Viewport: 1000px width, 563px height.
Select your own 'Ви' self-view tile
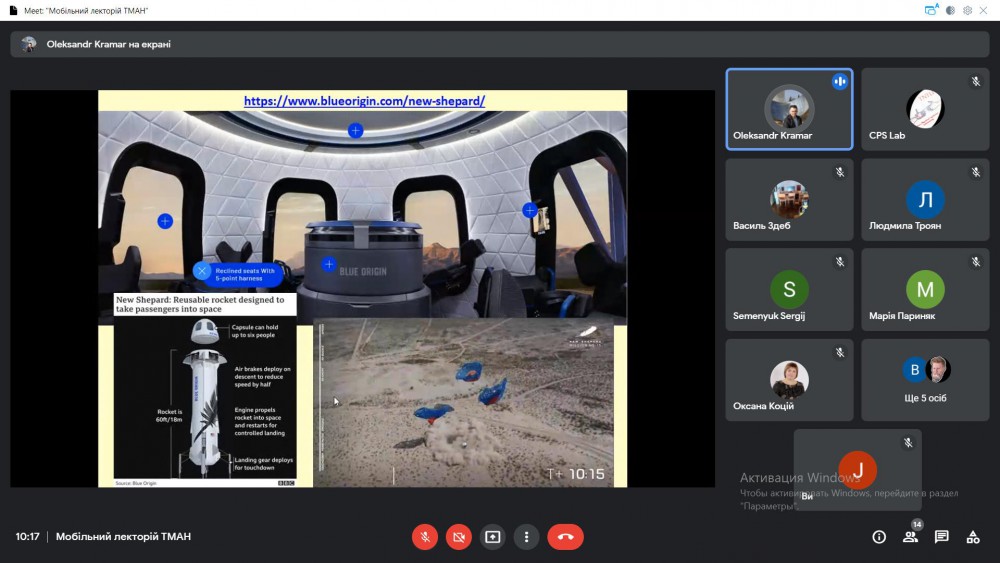pyautogui.click(x=857, y=470)
